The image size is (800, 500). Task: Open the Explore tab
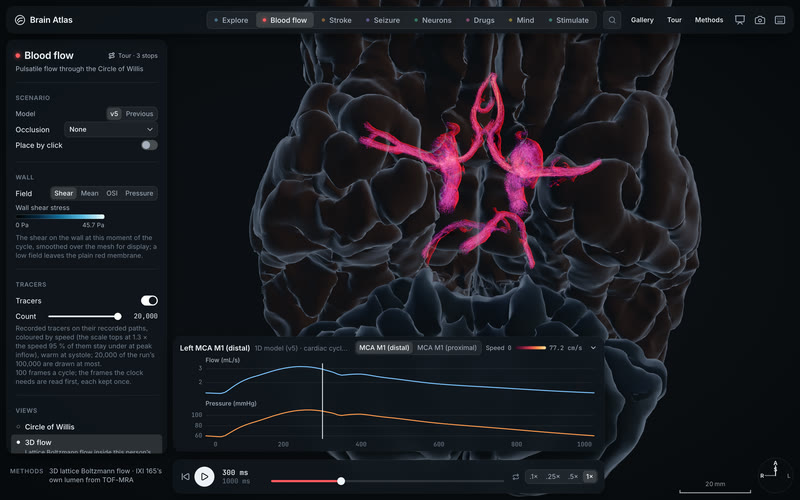[x=231, y=20]
